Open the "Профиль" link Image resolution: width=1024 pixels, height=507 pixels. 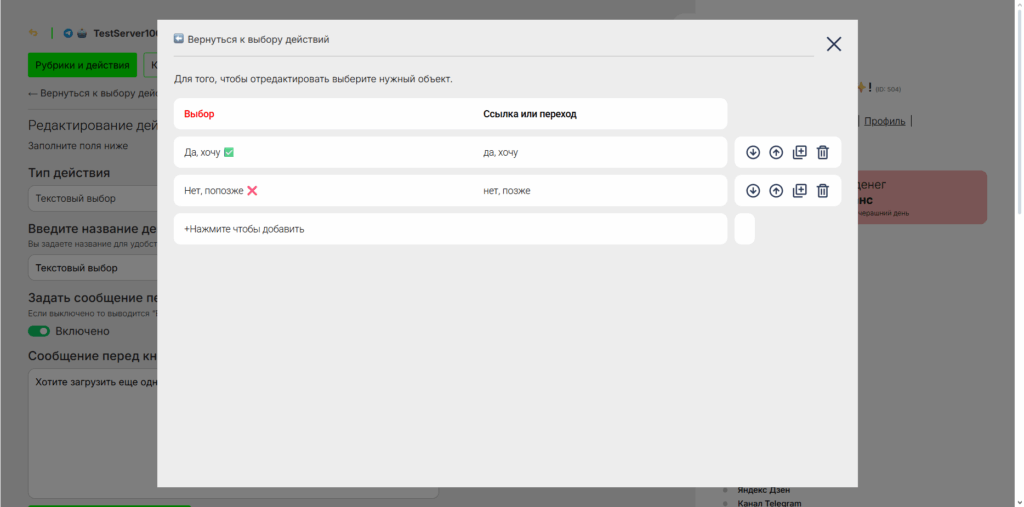(x=885, y=121)
